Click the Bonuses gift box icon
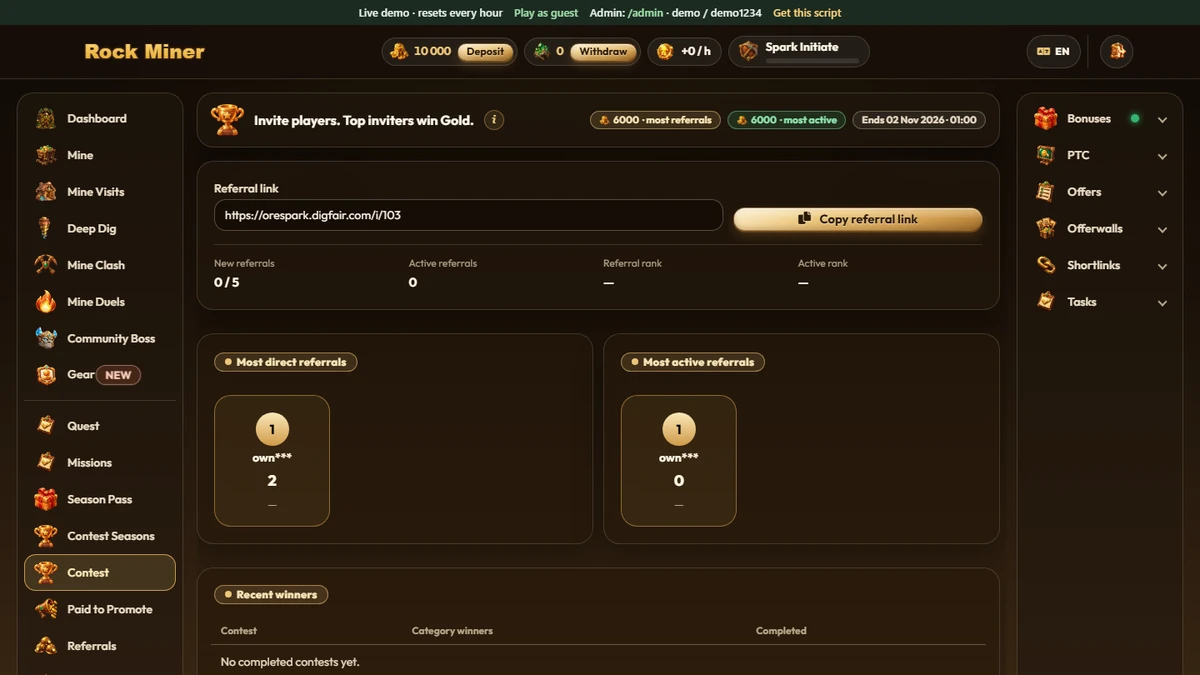 (1046, 119)
